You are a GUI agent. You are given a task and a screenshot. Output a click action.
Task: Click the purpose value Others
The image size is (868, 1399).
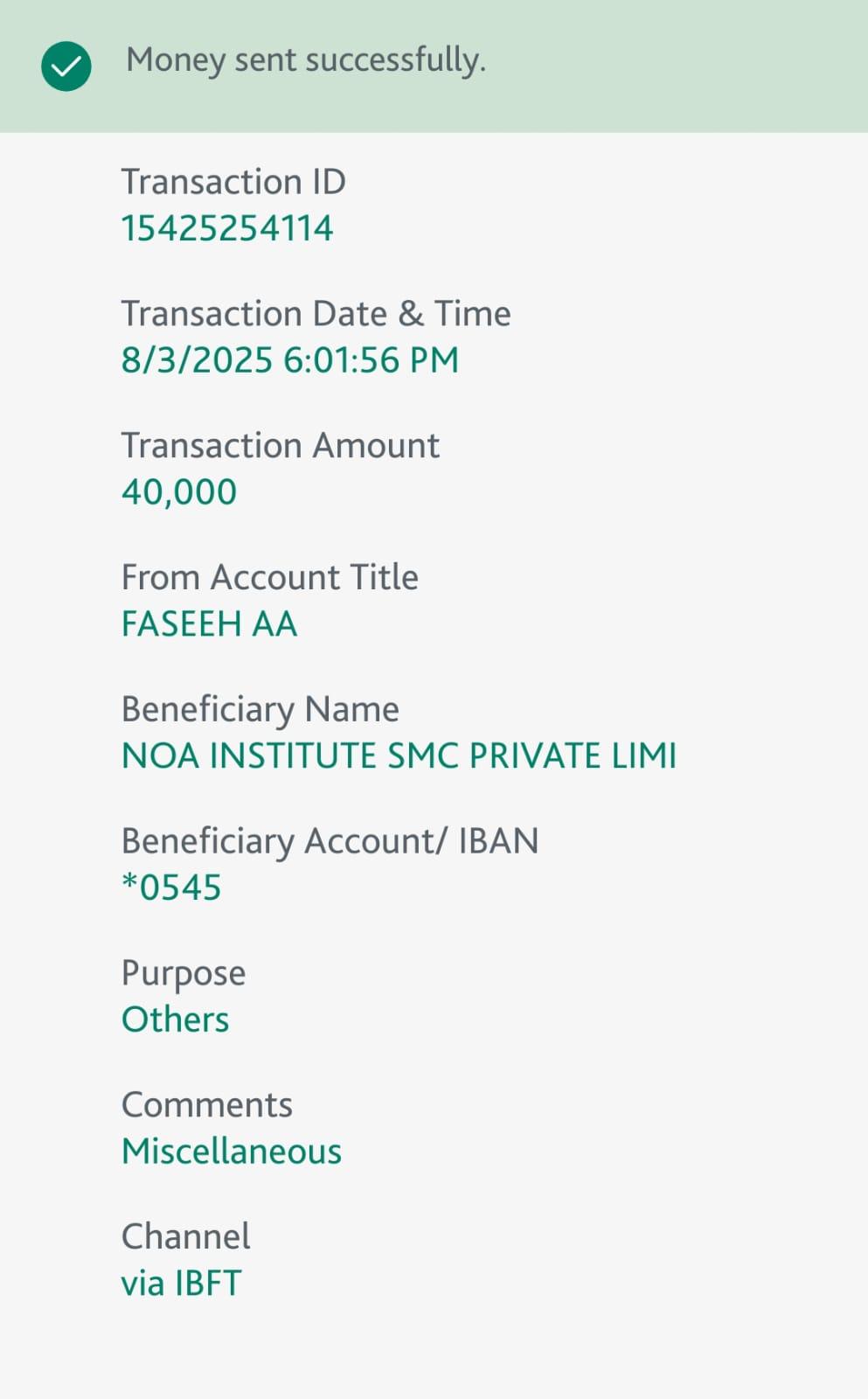pyautogui.click(x=175, y=1020)
